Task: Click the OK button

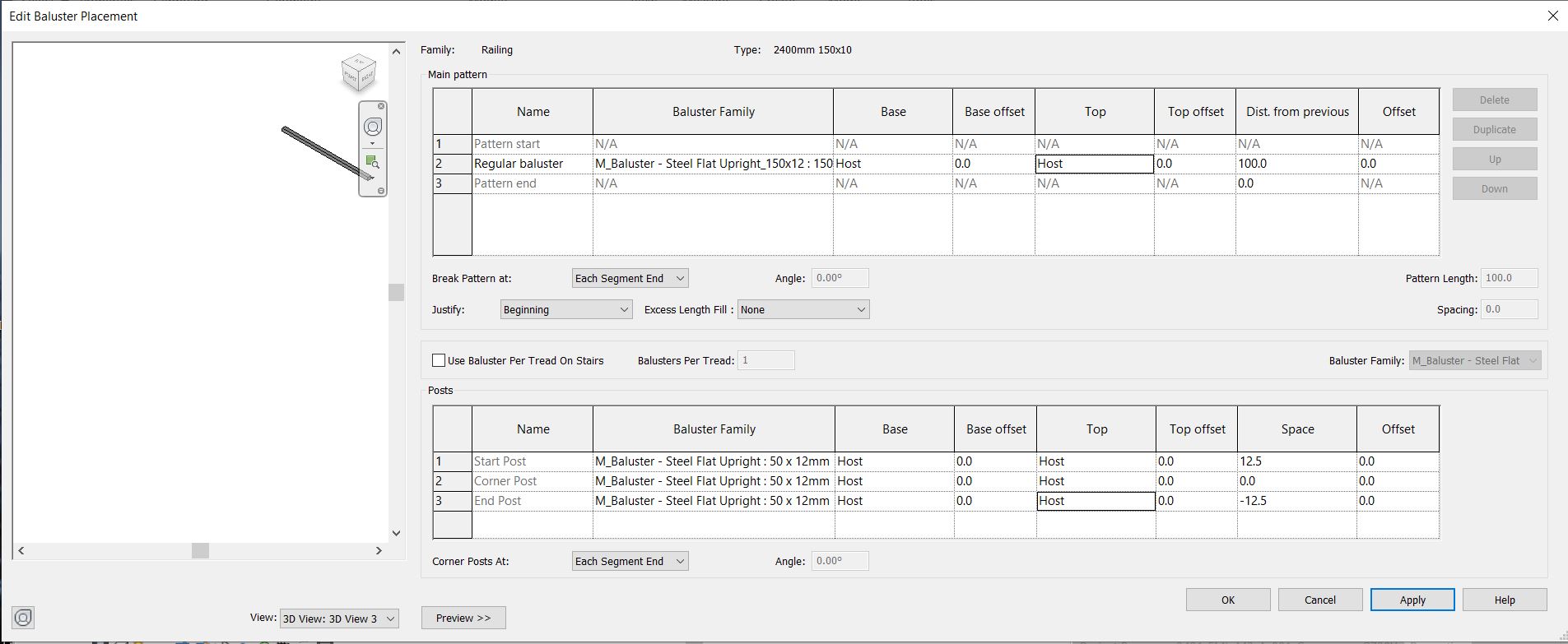Action: [1228, 600]
